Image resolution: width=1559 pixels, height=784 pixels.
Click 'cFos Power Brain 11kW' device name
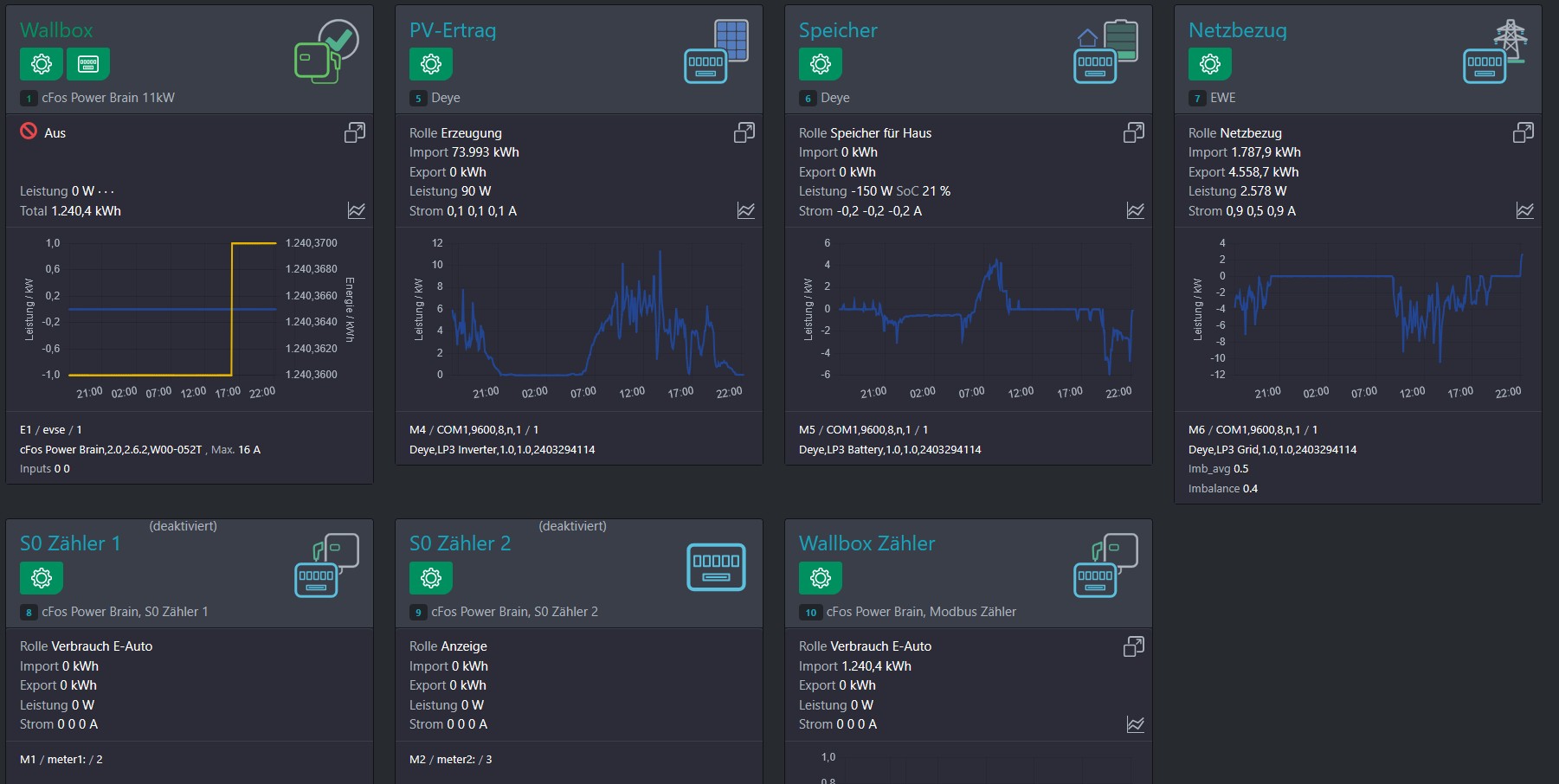click(108, 98)
